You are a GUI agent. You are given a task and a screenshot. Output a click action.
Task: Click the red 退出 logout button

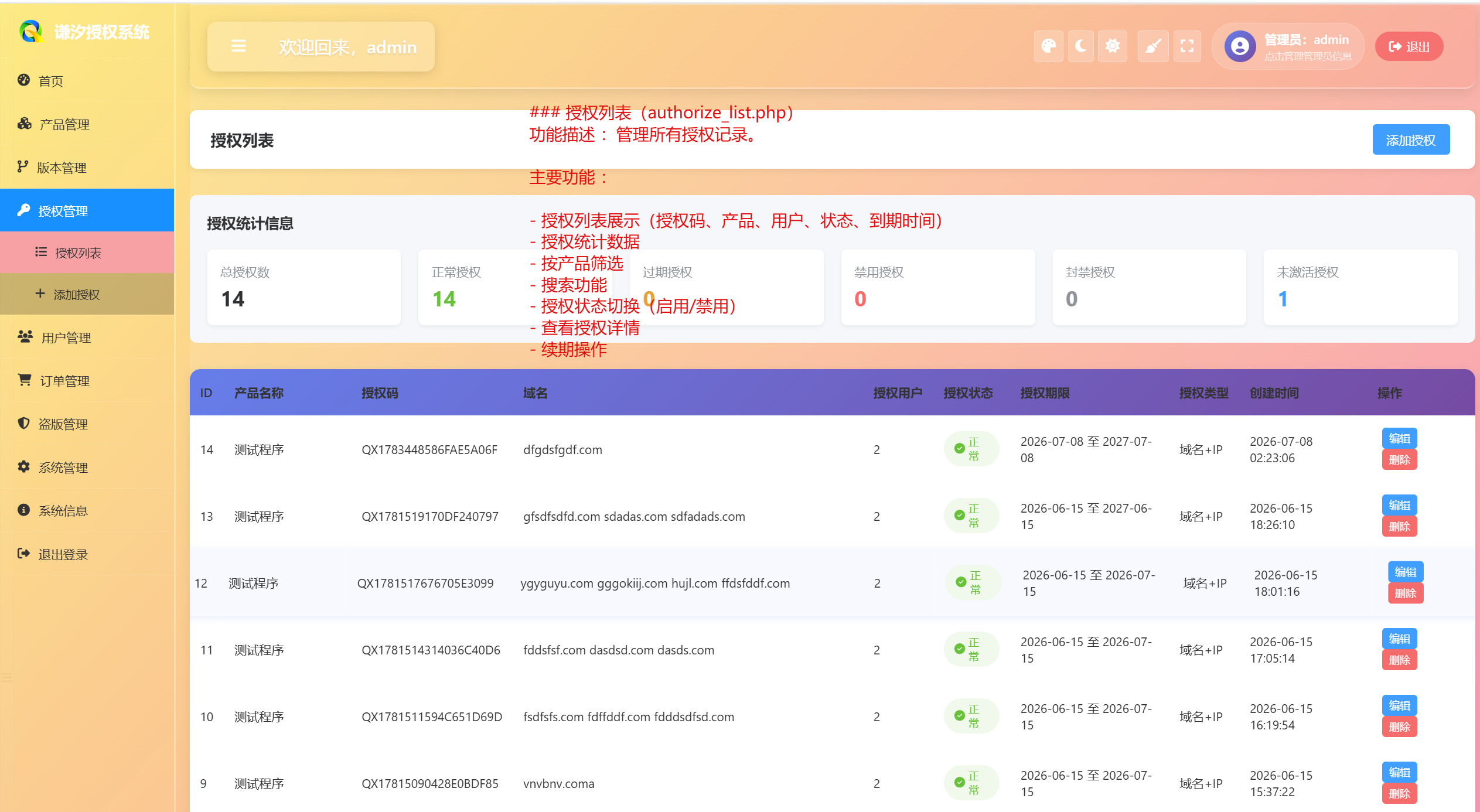tap(1409, 46)
